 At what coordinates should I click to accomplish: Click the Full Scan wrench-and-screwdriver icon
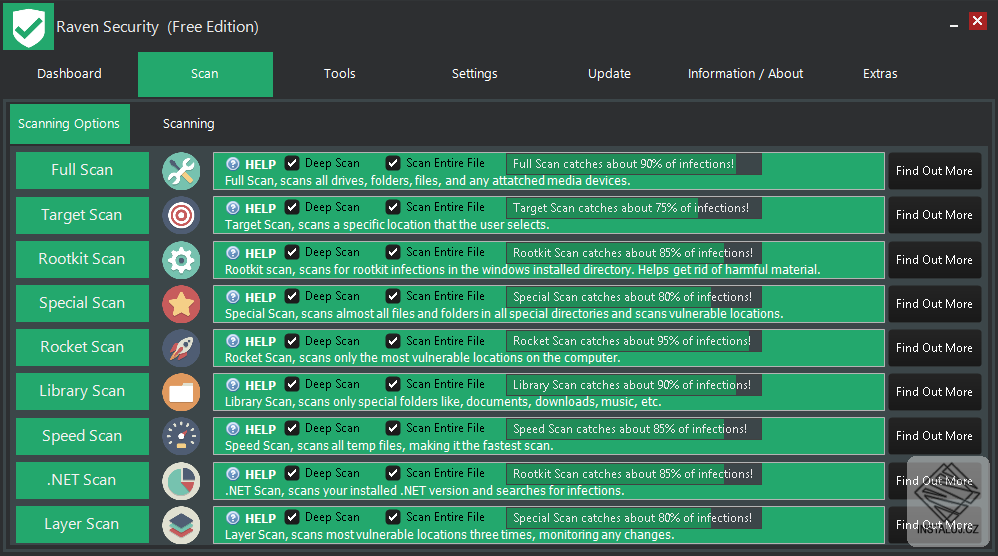pyautogui.click(x=181, y=171)
